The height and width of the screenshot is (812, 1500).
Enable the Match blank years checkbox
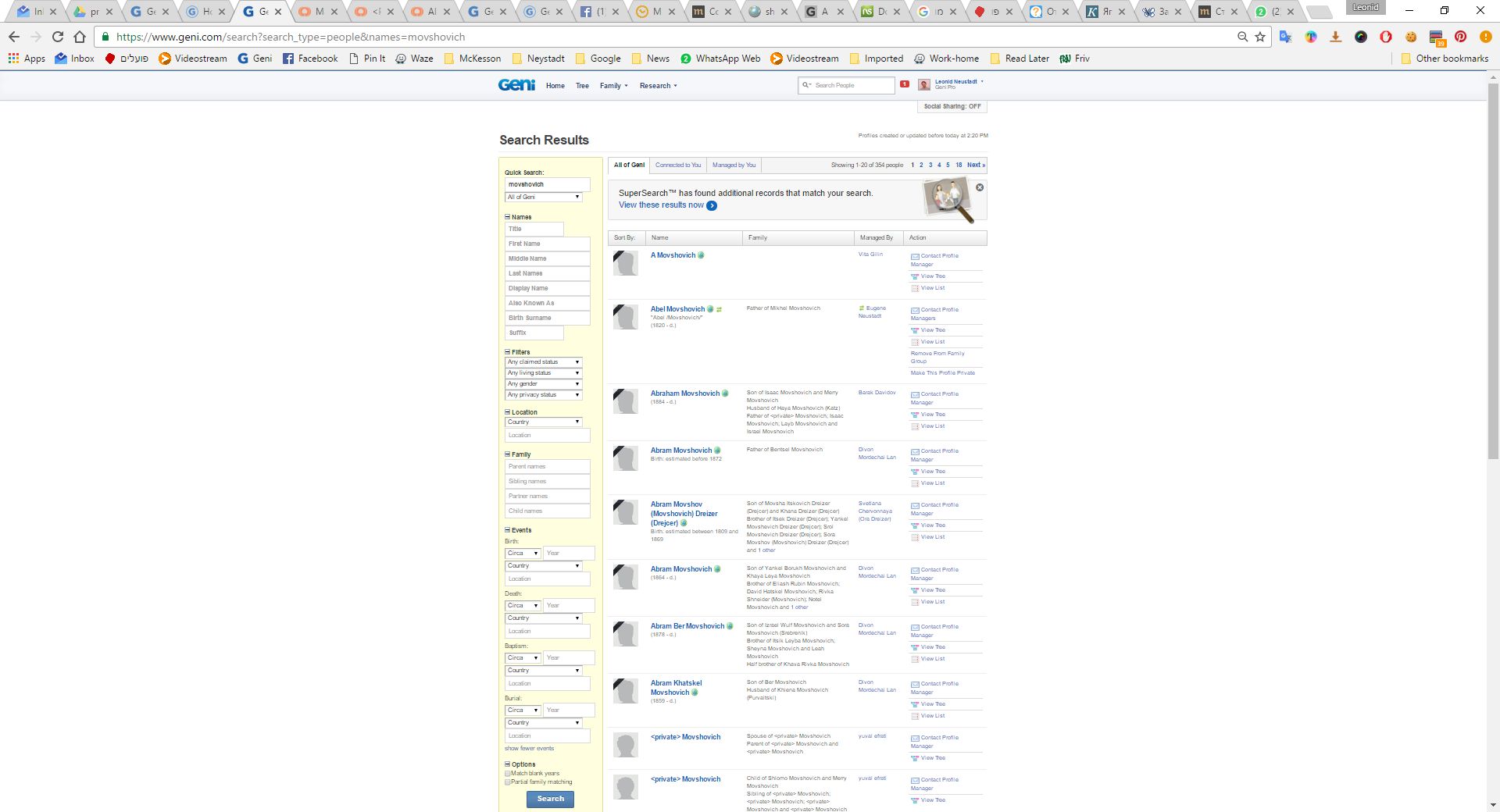508,774
